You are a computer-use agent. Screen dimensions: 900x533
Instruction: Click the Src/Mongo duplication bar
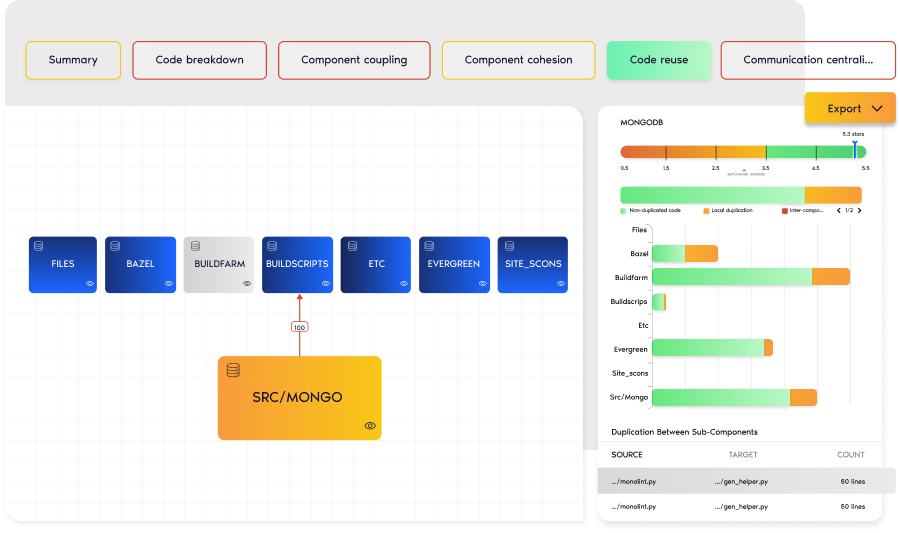734,397
